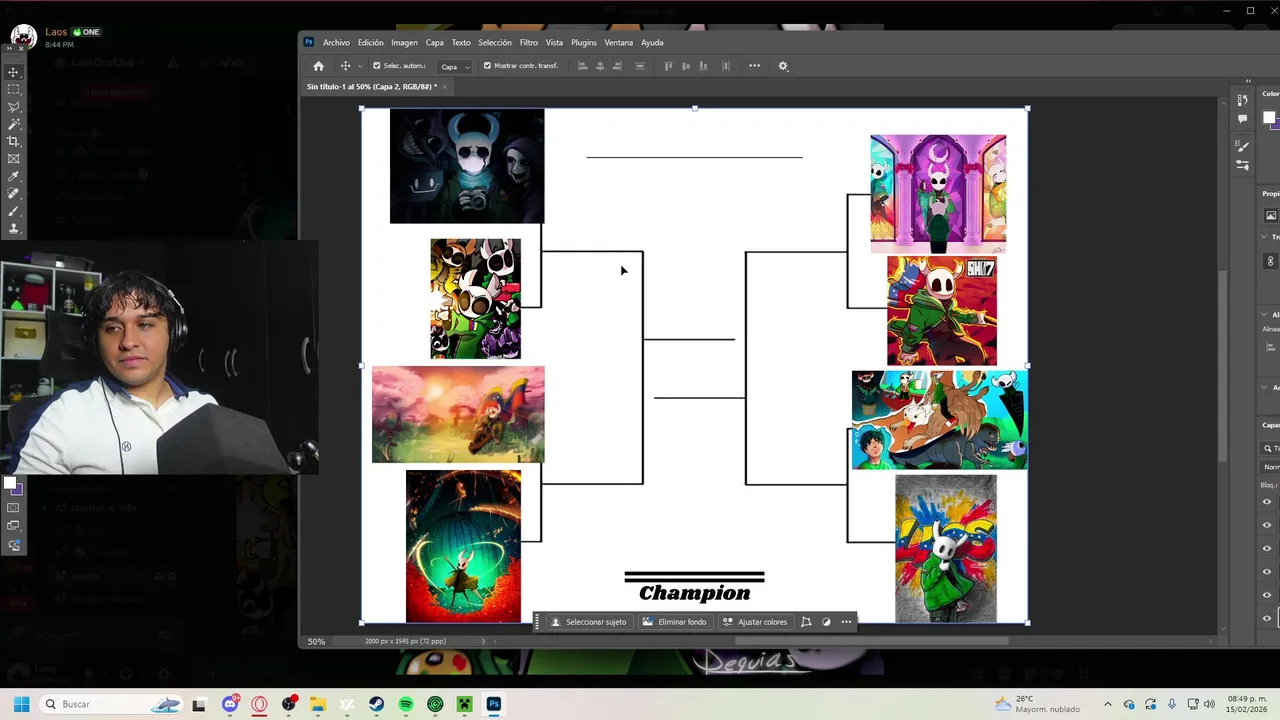Click the Eliminar fondo button
Viewport: 1280px width, 720px height.
[675, 622]
